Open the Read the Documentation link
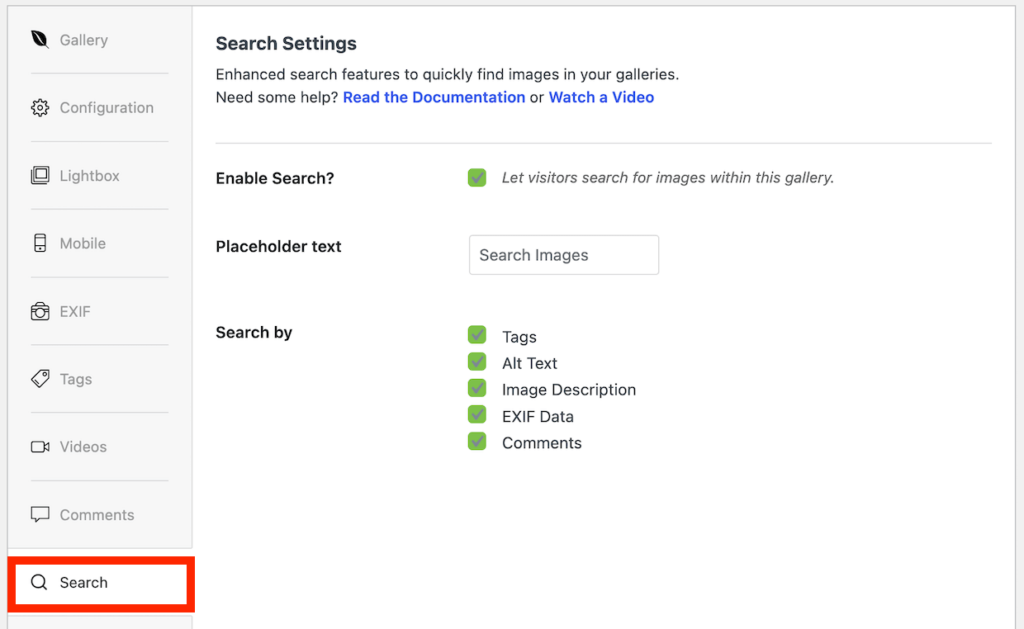 coord(434,97)
